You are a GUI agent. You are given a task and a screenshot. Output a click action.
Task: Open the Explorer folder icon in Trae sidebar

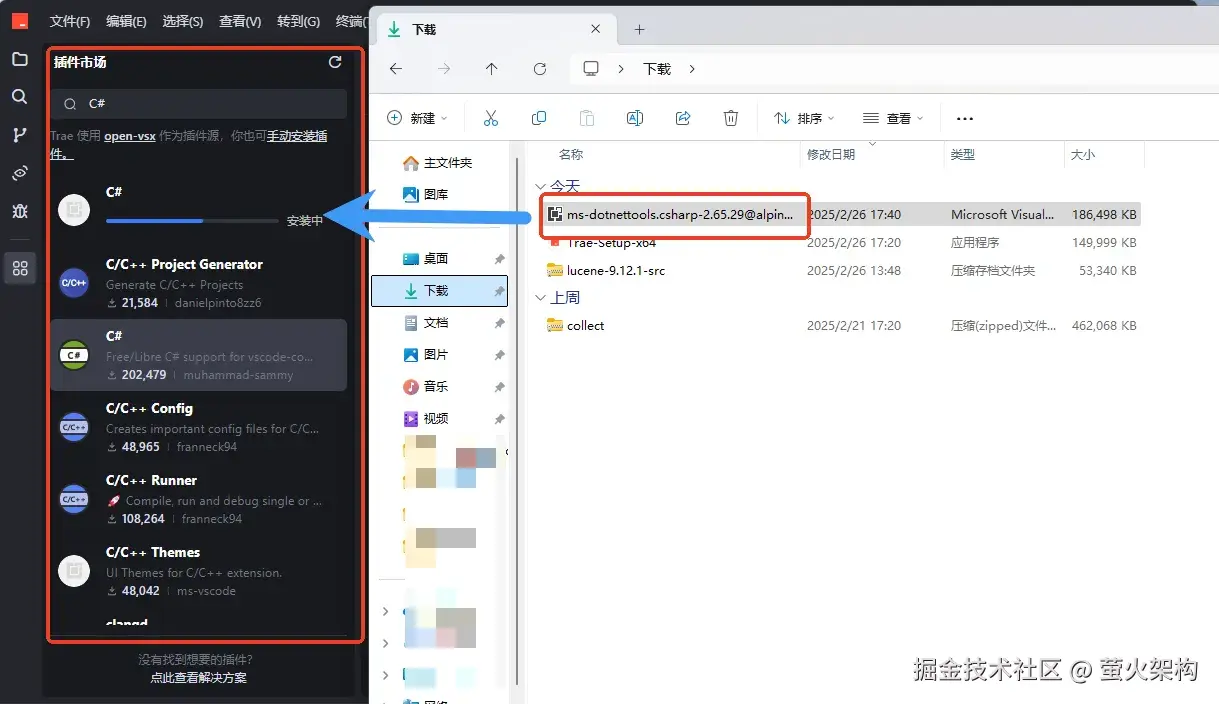20,59
